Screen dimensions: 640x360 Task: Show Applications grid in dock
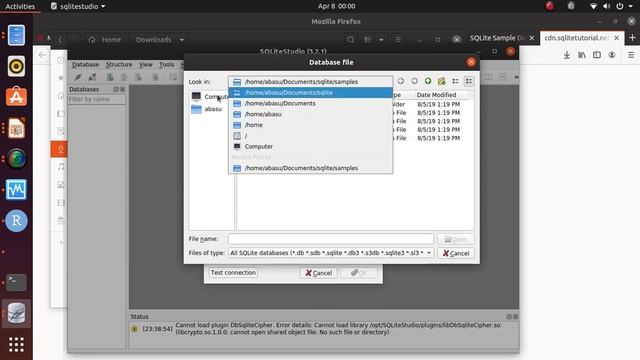point(16,344)
